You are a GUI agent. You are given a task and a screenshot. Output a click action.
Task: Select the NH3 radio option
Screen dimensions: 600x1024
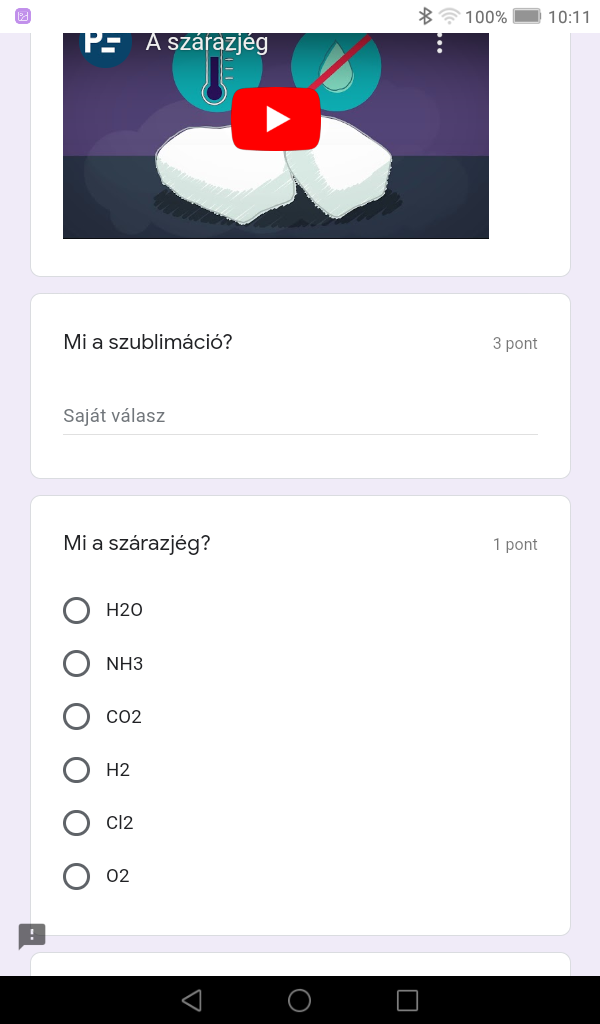(x=77, y=663)
